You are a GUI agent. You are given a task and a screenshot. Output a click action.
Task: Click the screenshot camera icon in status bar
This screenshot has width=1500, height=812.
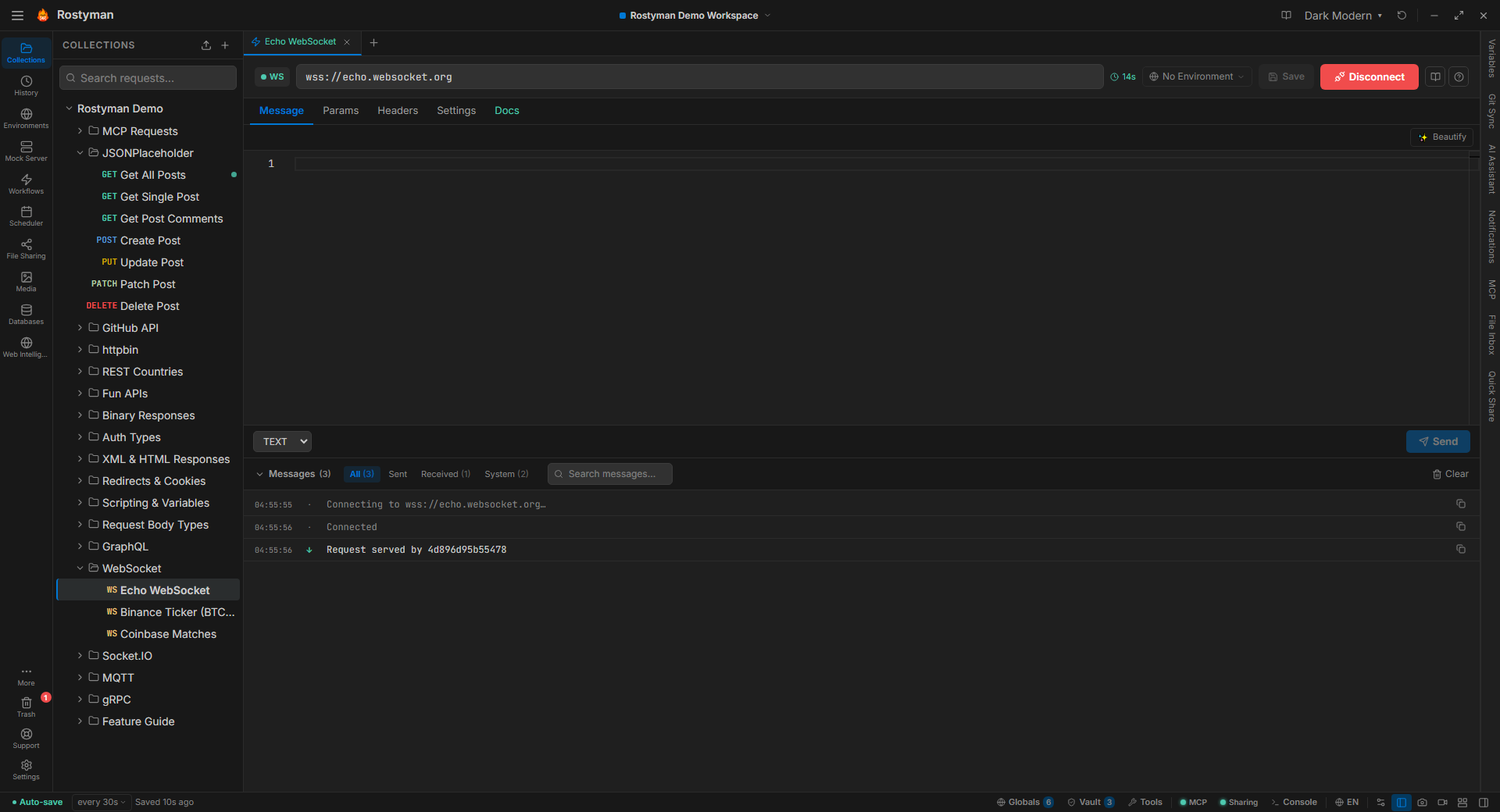pos(1422,802)
